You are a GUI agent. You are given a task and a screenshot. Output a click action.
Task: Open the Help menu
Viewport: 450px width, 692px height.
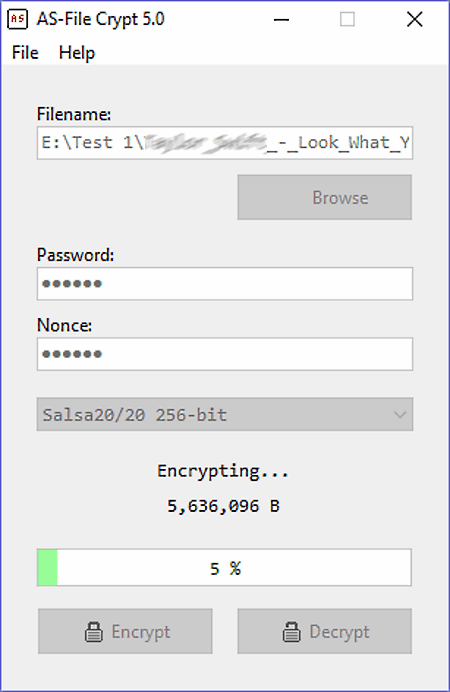point(77,53)
